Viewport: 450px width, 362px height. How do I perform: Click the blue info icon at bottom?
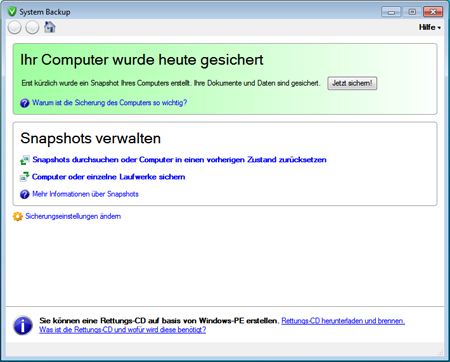point(23,325)
